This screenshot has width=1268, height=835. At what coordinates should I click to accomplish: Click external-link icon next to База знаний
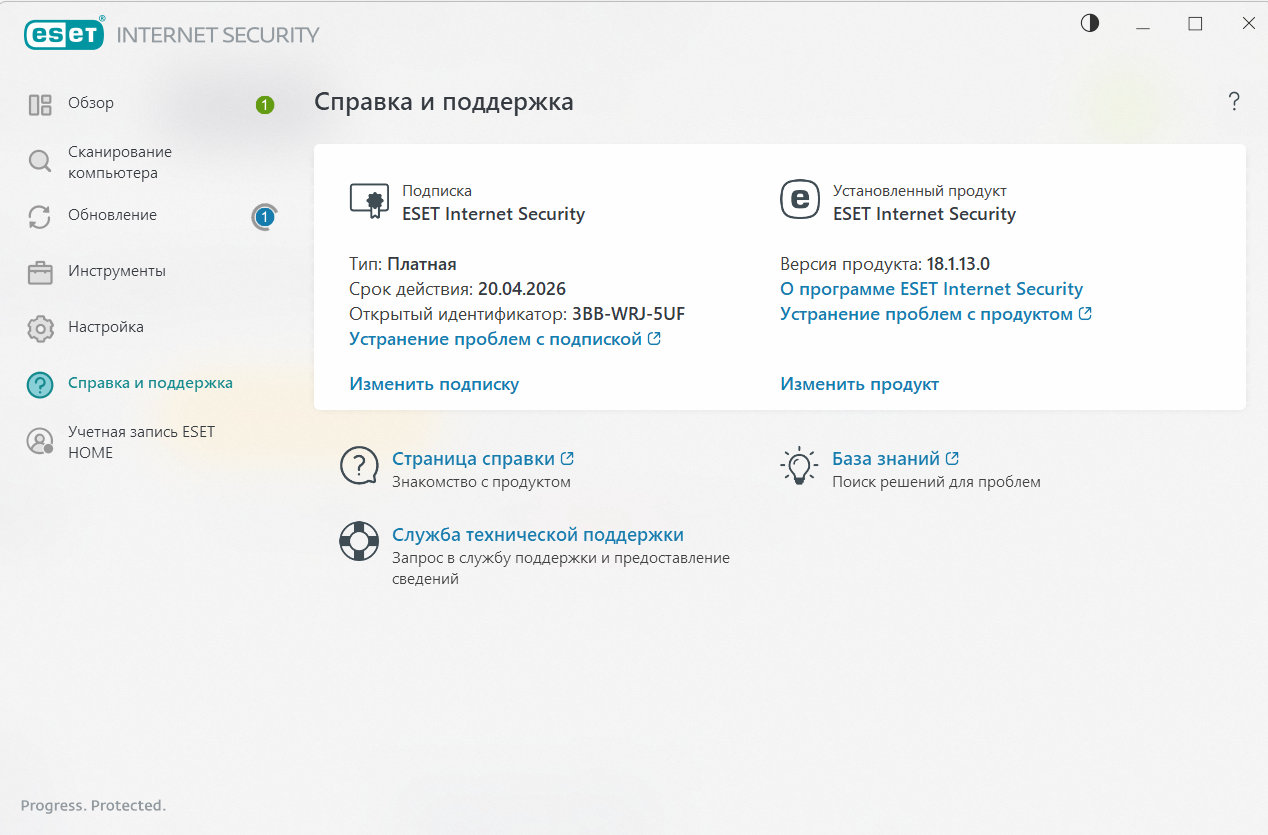click(x=952, y=458)
